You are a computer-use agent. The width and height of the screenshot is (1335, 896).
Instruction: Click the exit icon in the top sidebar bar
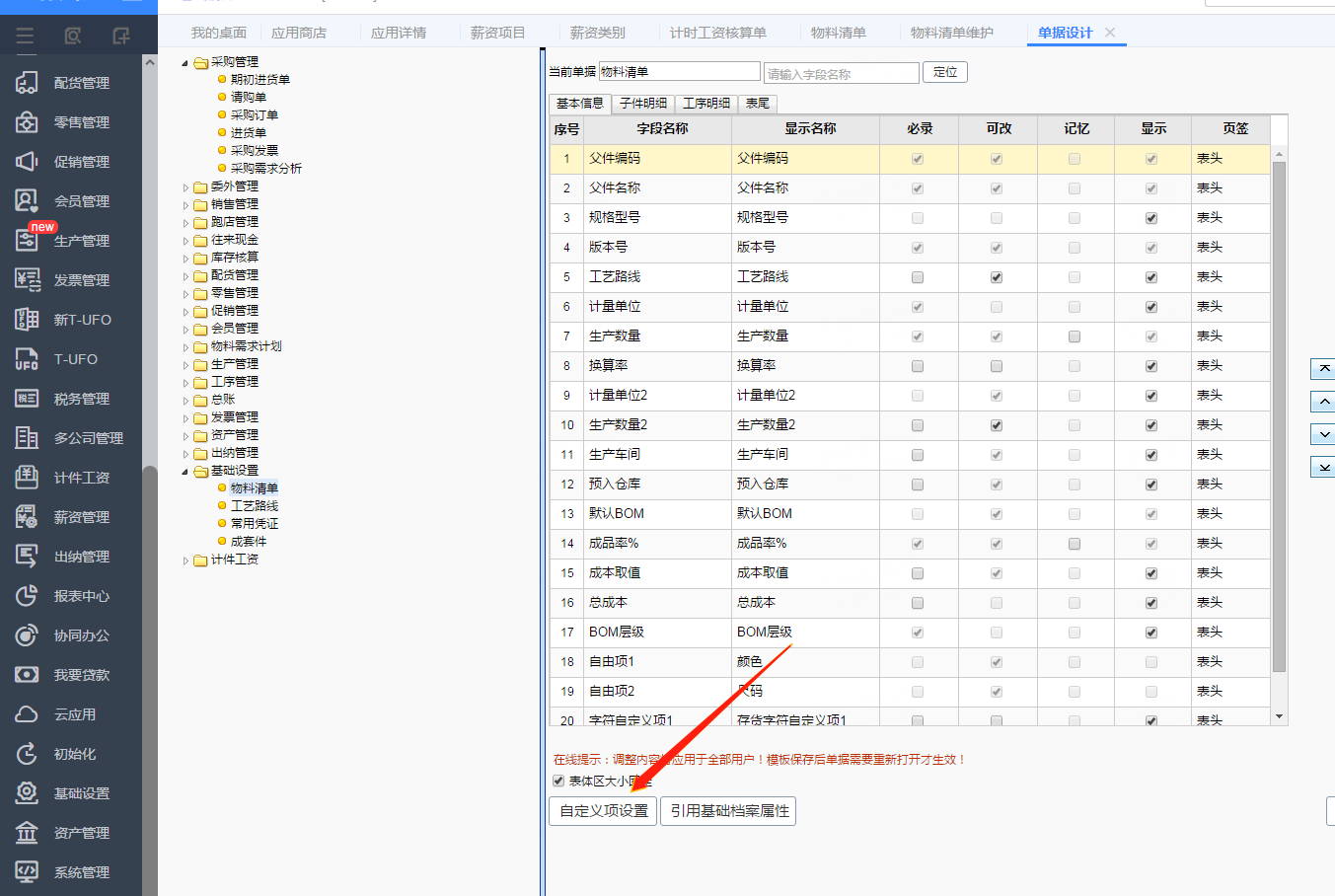click(x=120, y=37)
